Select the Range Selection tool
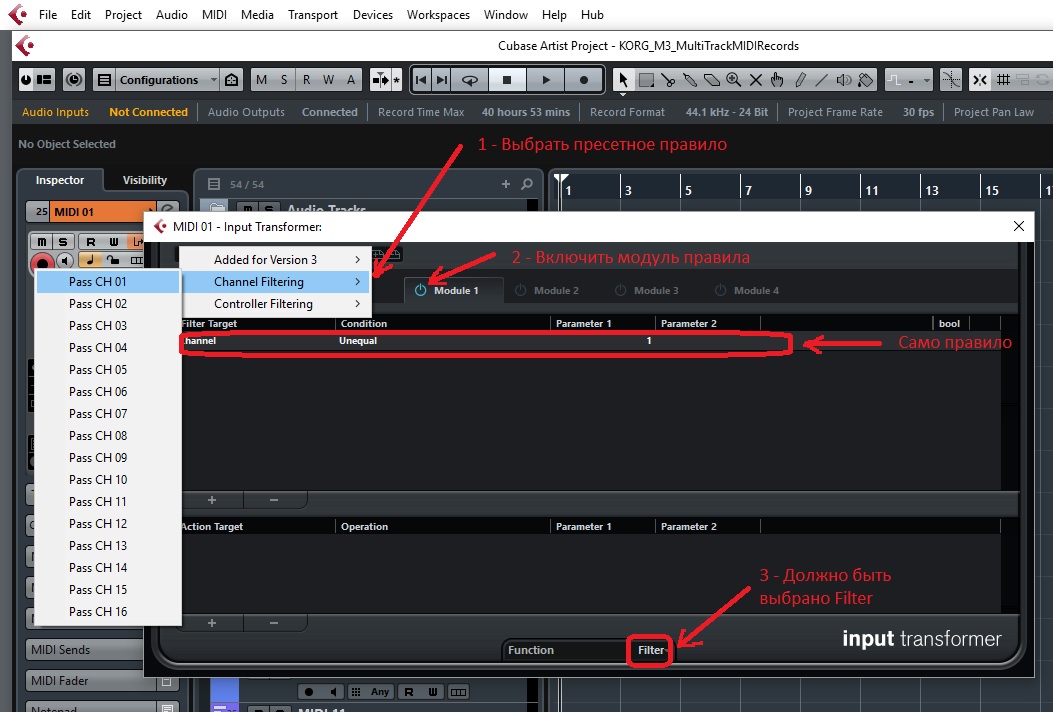The image size is (1053, 712). coord(646,80)
